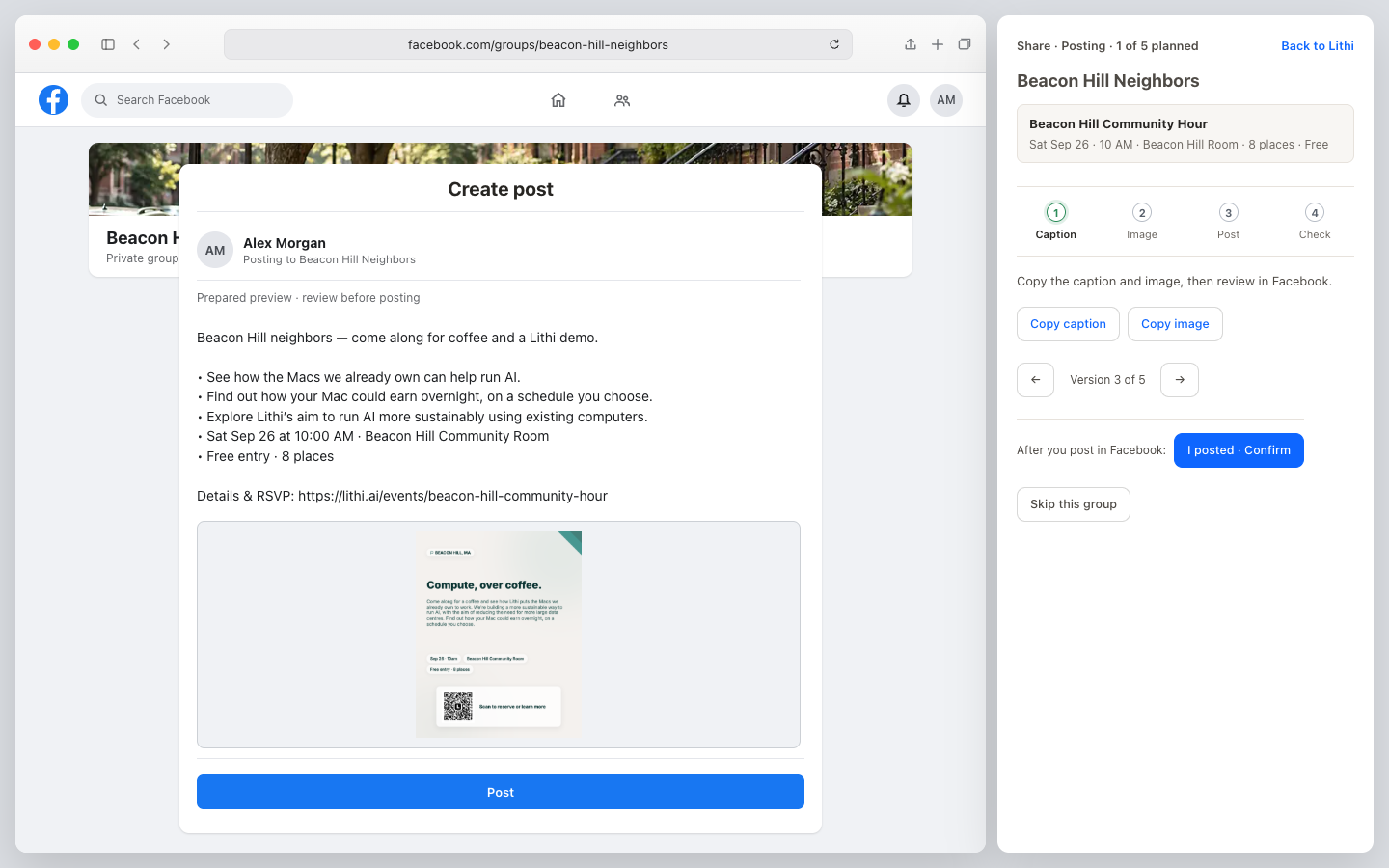Click the Search Facebook field

[187, 100]
